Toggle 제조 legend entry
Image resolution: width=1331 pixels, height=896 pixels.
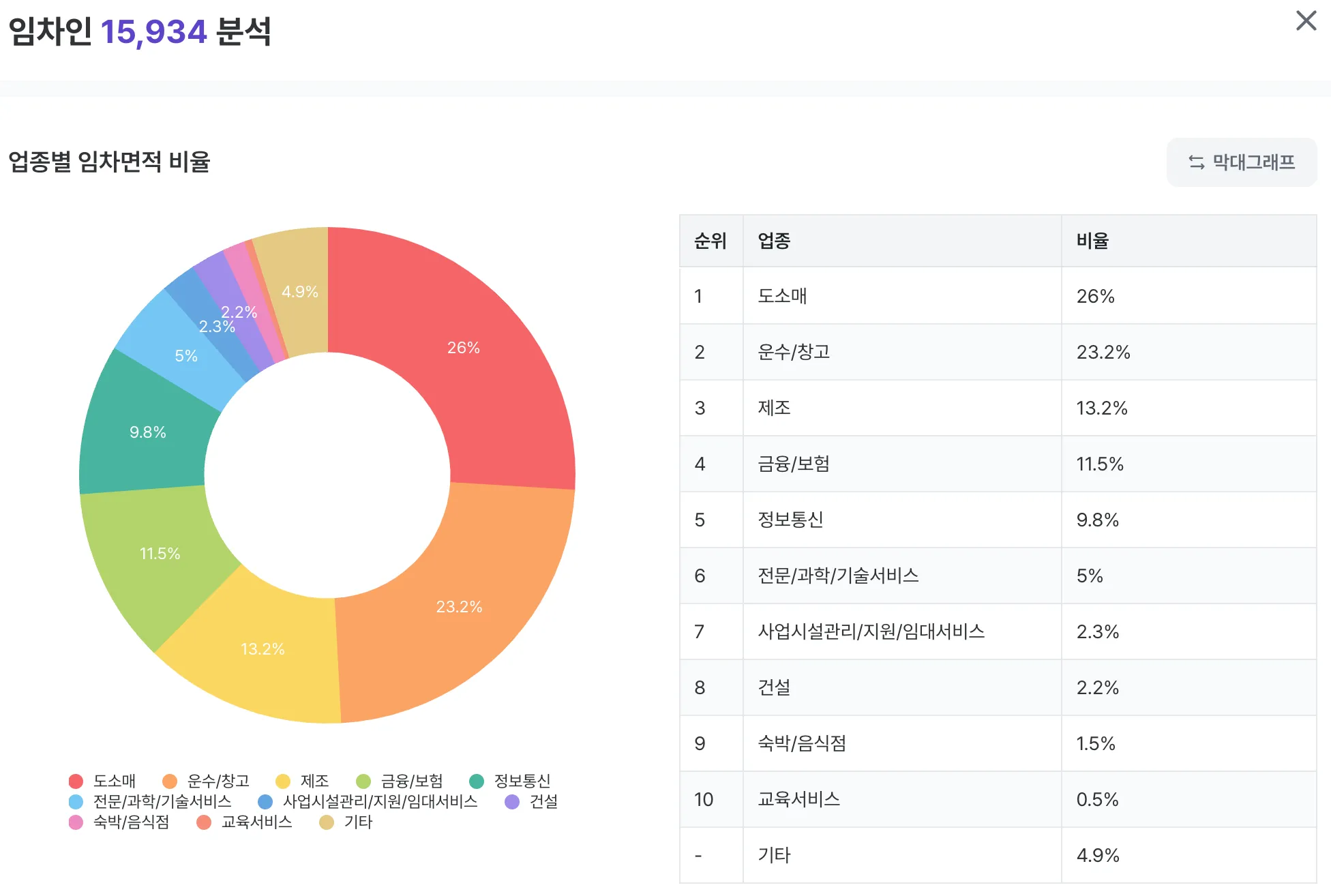314,781
